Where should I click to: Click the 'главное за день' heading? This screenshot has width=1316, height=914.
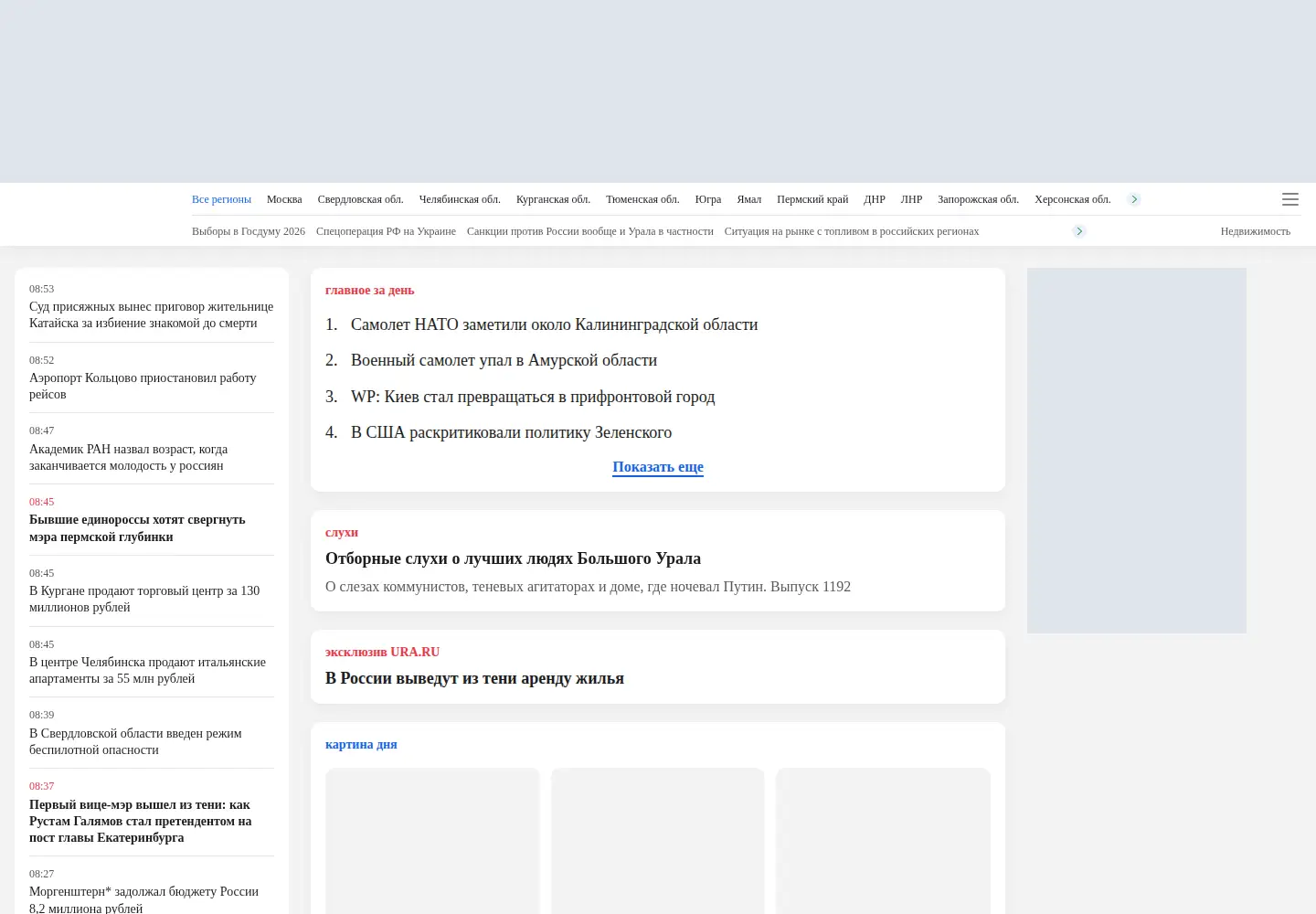[369, 291]
